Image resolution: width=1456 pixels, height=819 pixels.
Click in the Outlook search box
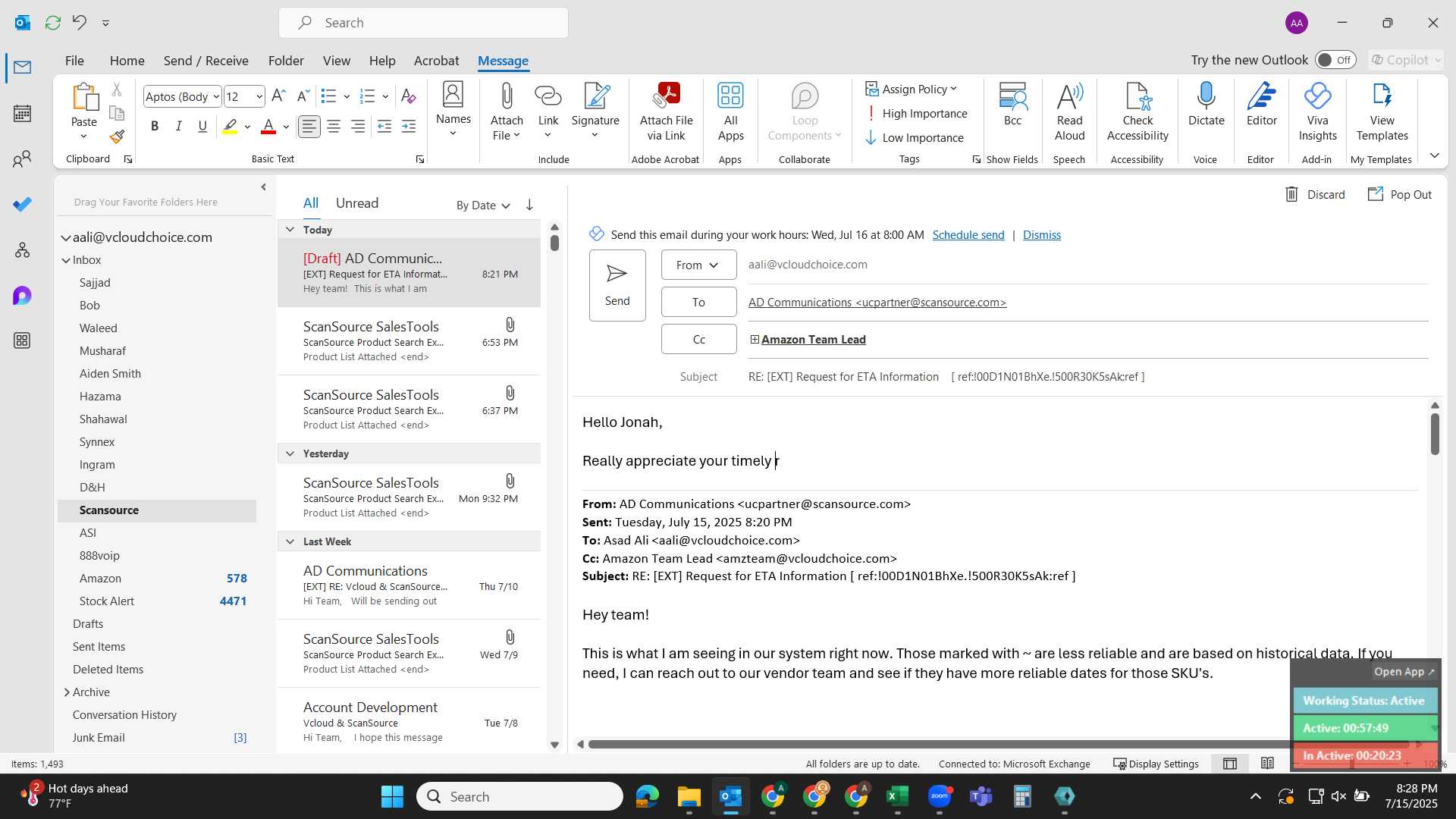(423, 23)
